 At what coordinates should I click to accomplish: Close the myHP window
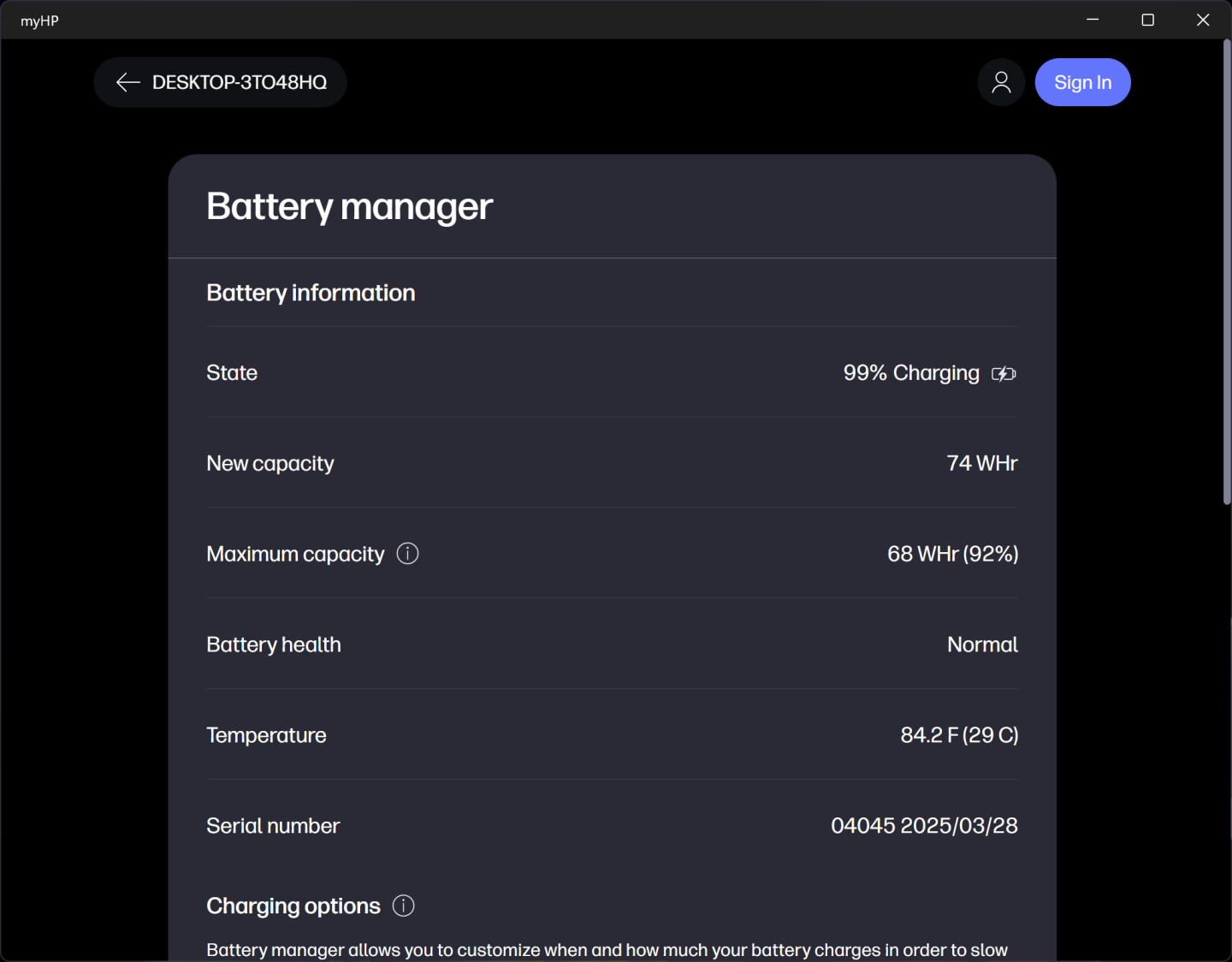(1203, 20)
